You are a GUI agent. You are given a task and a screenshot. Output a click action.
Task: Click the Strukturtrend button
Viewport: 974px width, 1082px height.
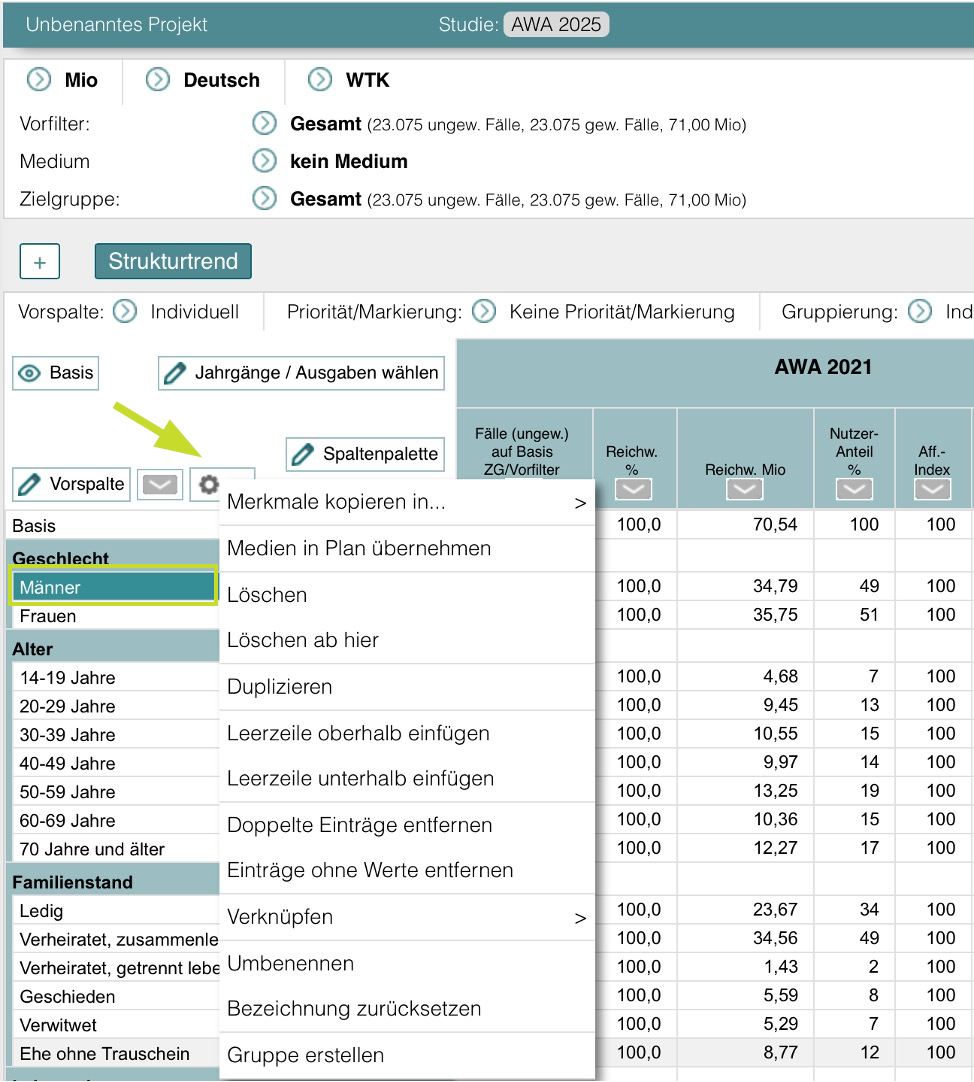point(173,261)
